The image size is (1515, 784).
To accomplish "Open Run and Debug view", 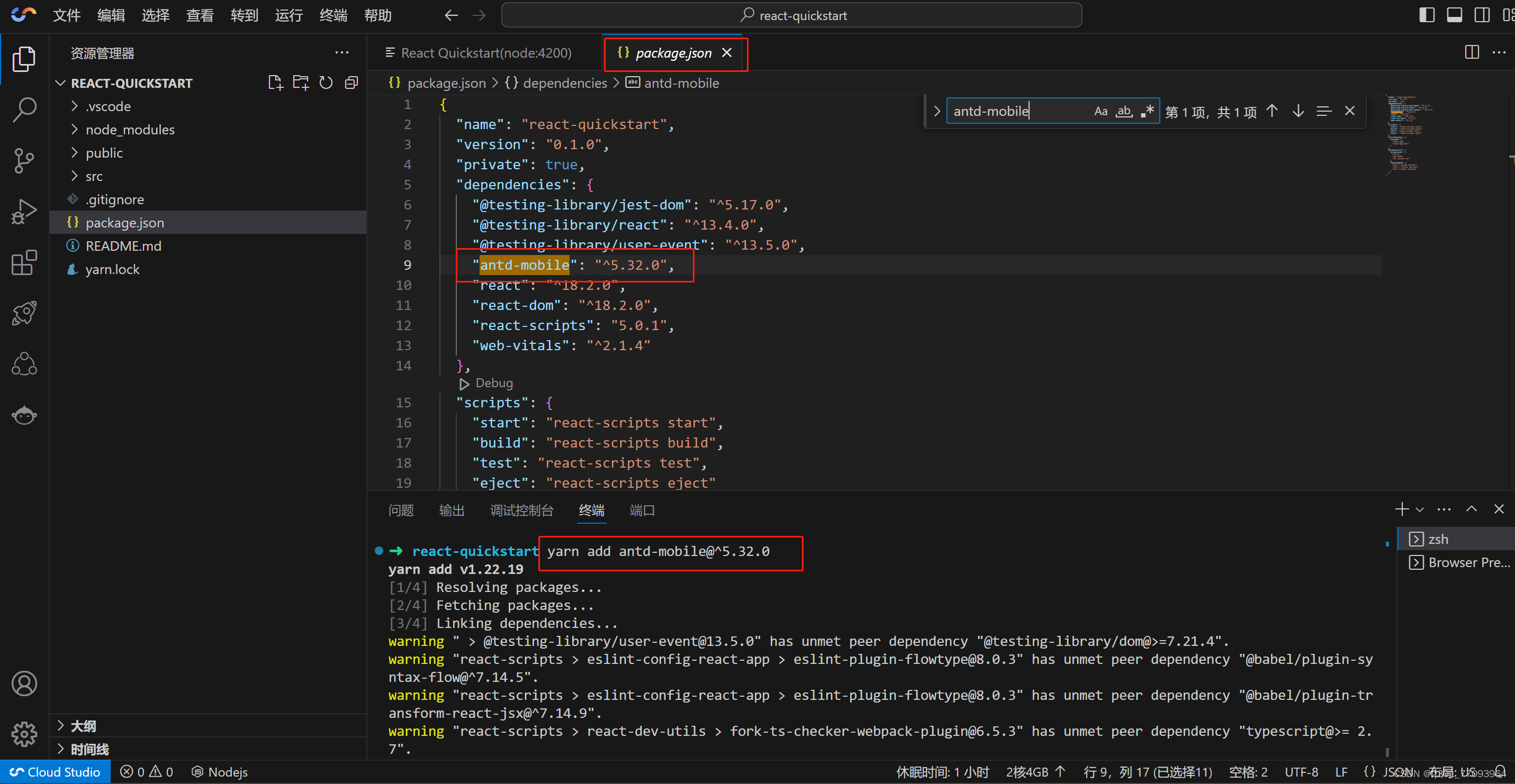I will (24, 212).
